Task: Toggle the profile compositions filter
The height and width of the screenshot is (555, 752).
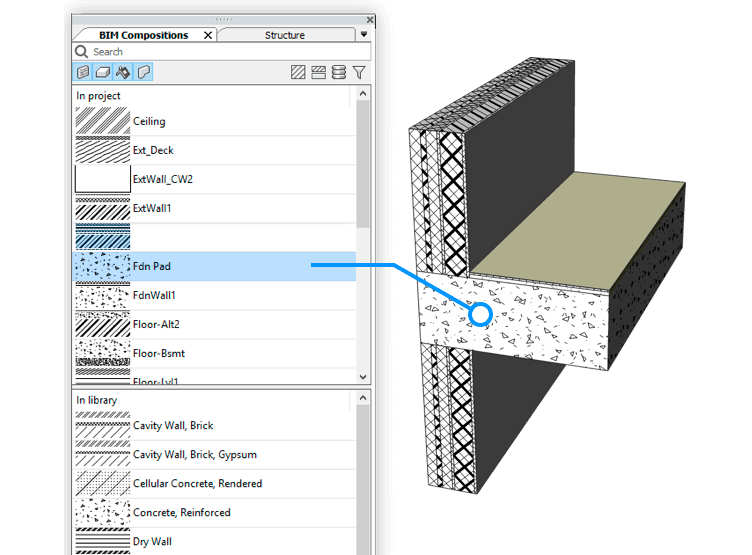Action: 143,72
